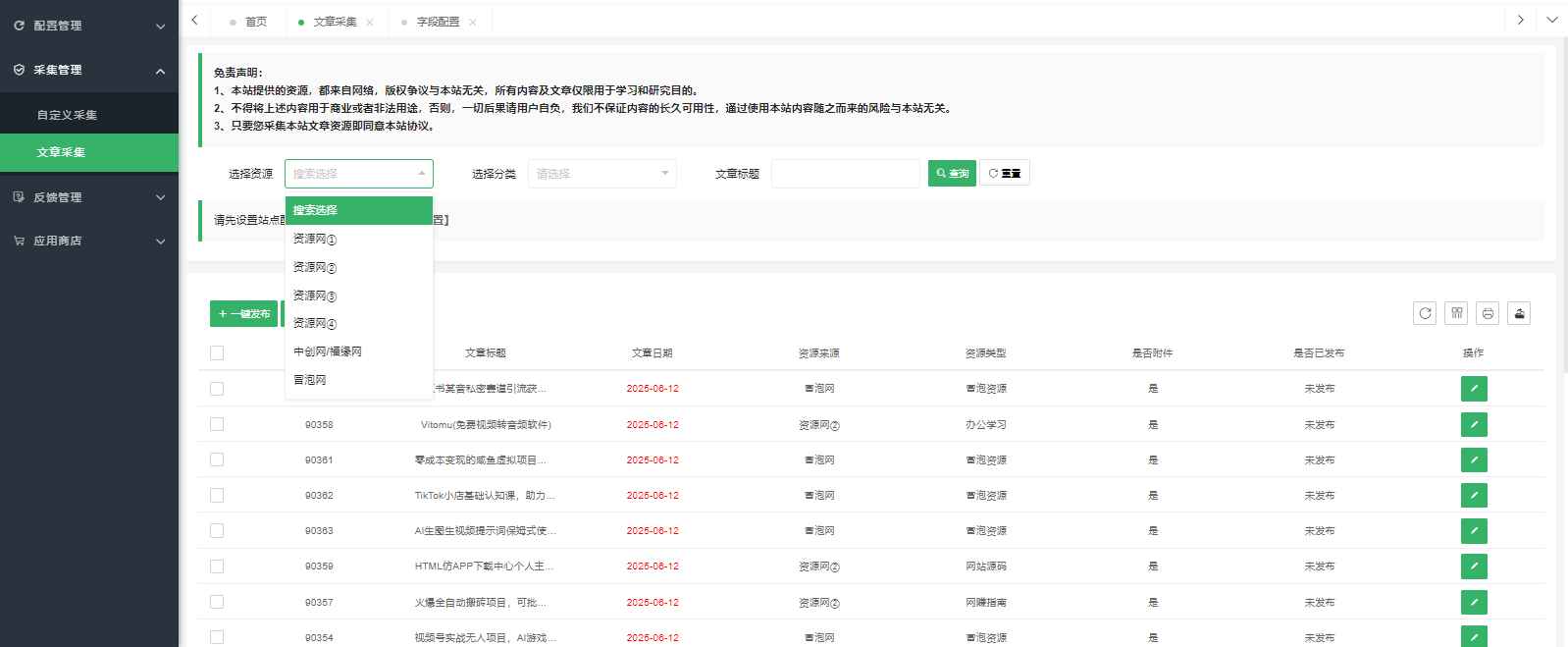Click the right arrow to scroll tabs forward
Viewport: 1568px width, 647px height.
coord(1521,20)
